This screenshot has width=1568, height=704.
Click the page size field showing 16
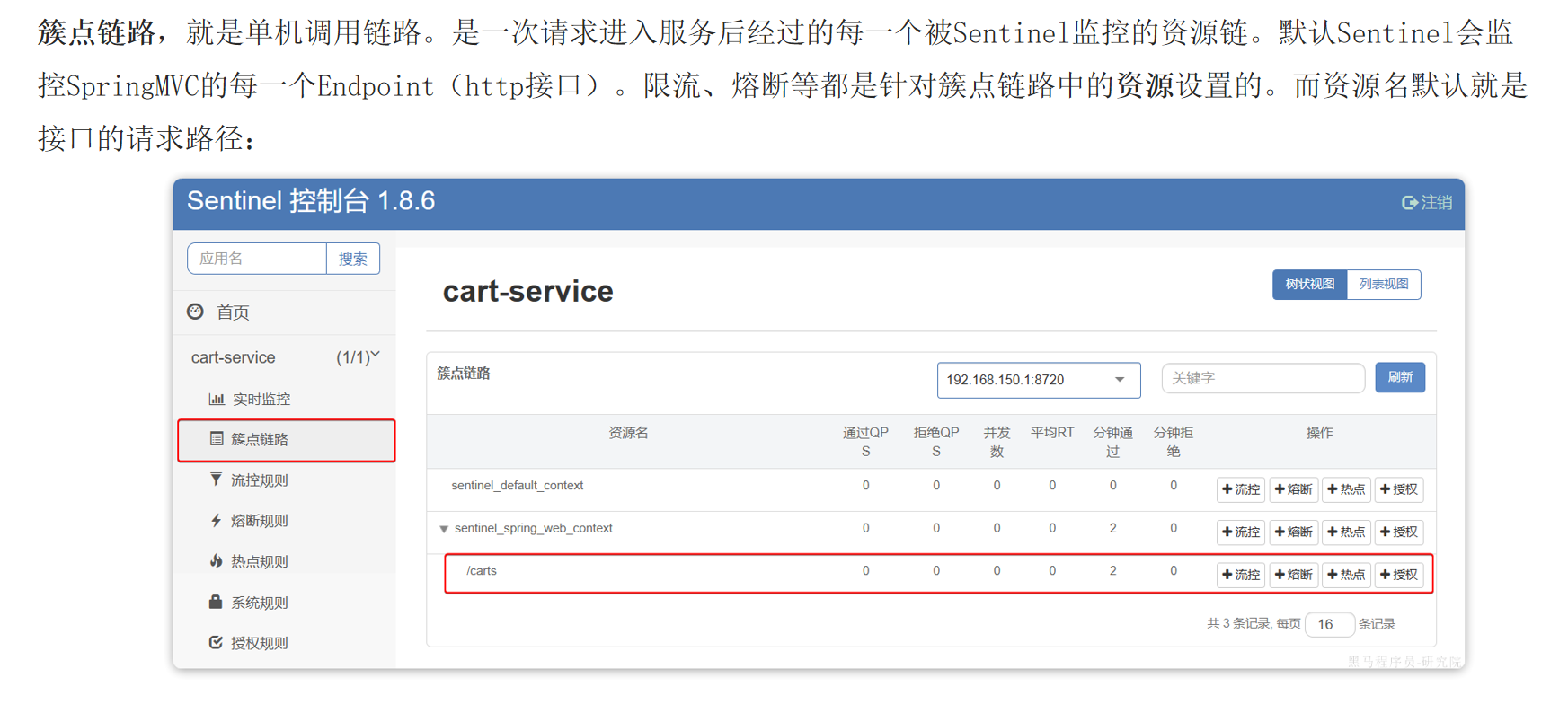pos(1329,624)
